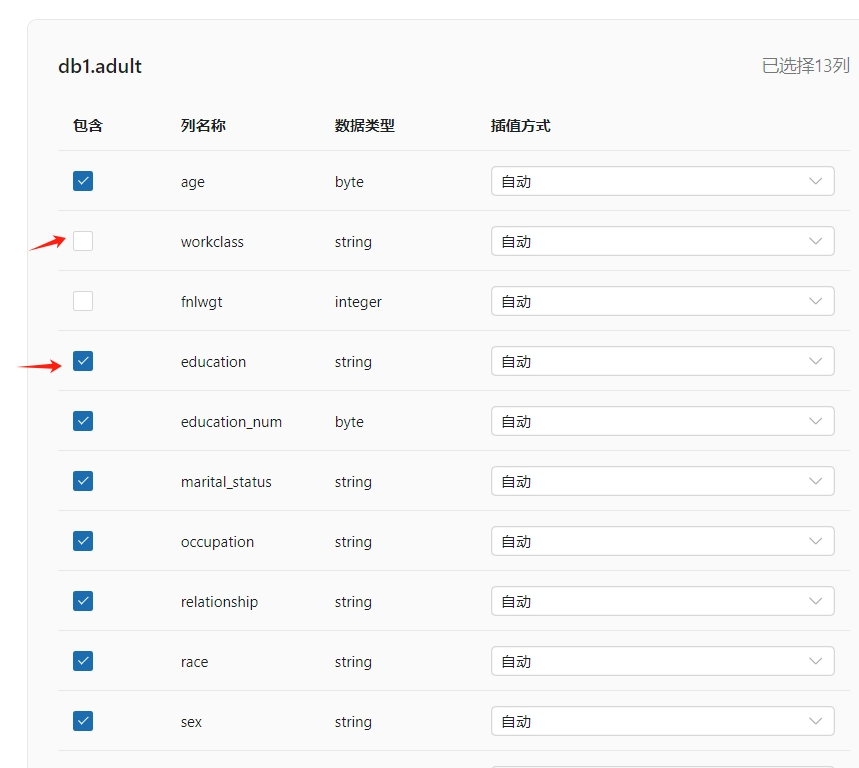Click the age column name
This screenshot has width=859, height=768.
click(193, 182)
